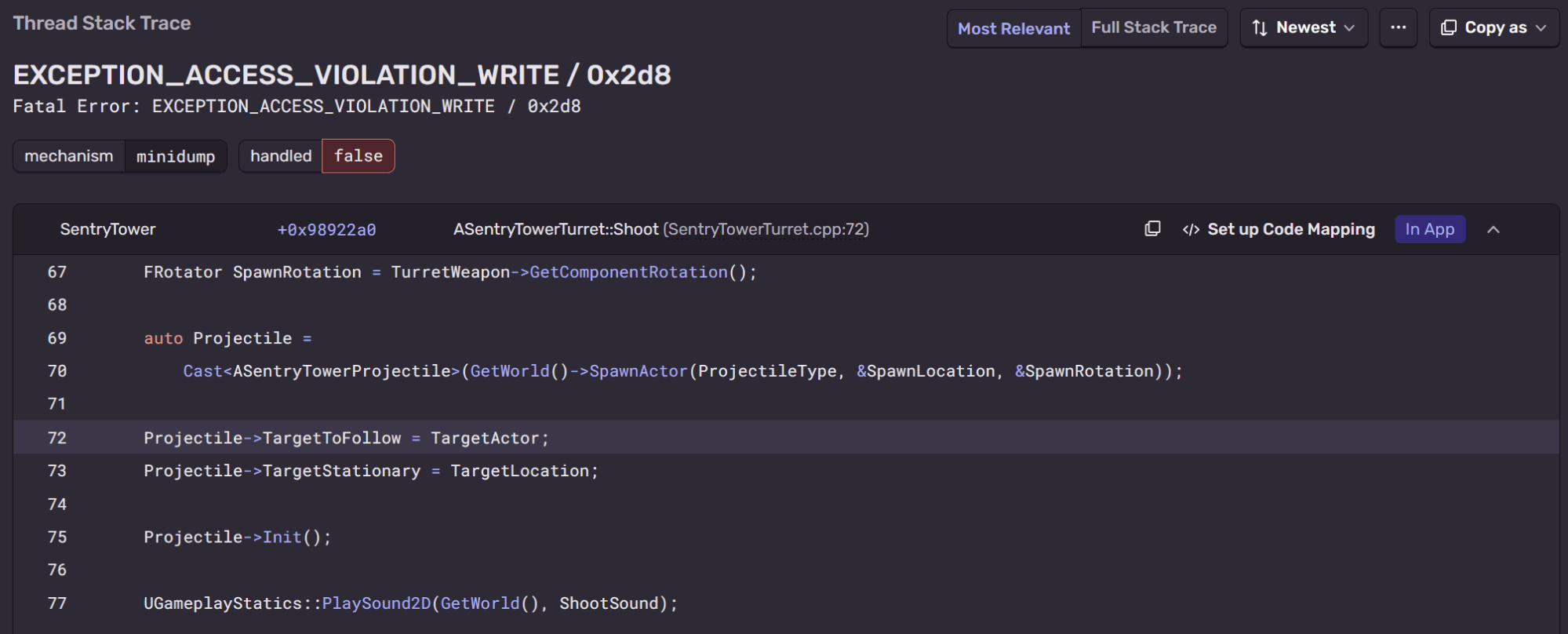Click the handled tag key
The height and width of the screenshot is (634, 1568).
(x=281, y=156)
